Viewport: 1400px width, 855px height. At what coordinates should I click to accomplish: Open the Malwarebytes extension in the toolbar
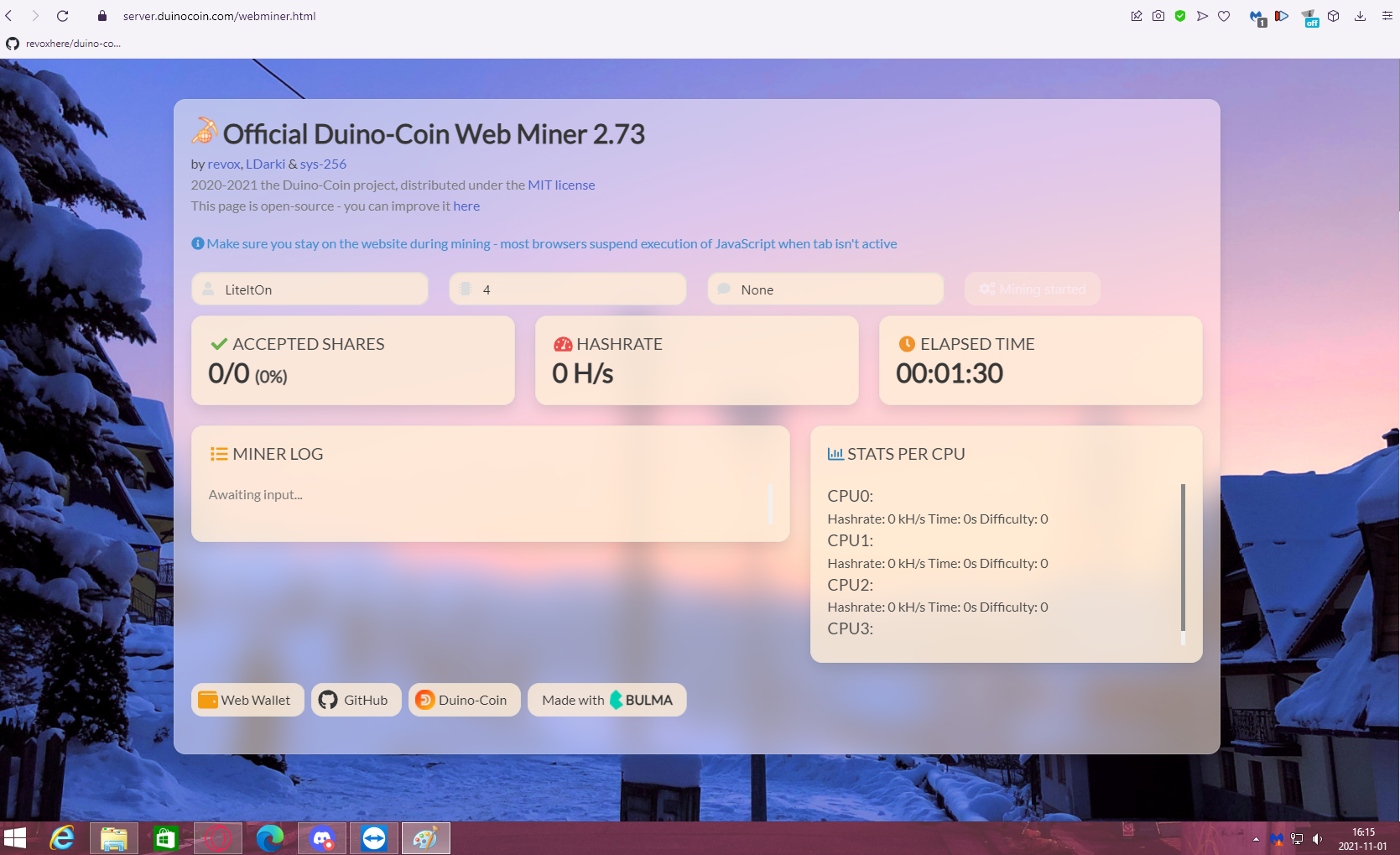tap(1256, 15)
